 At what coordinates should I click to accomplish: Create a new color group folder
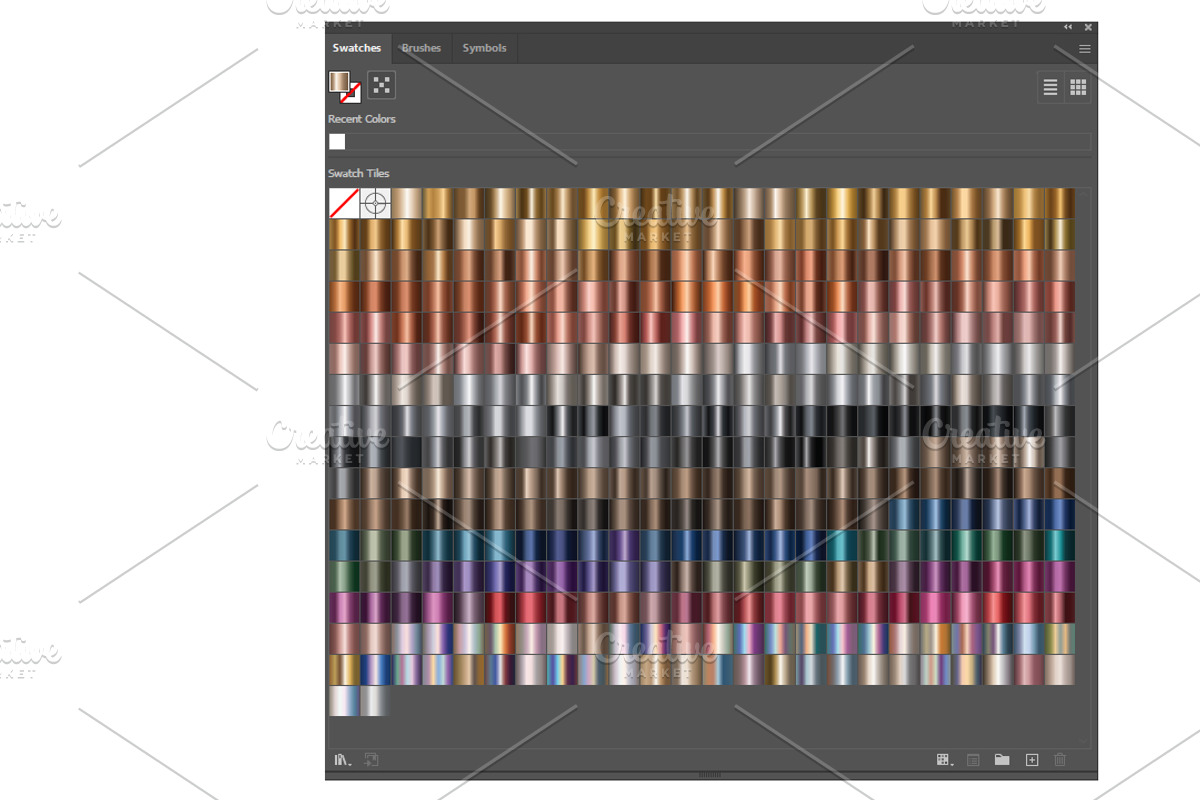[1002, 760]
